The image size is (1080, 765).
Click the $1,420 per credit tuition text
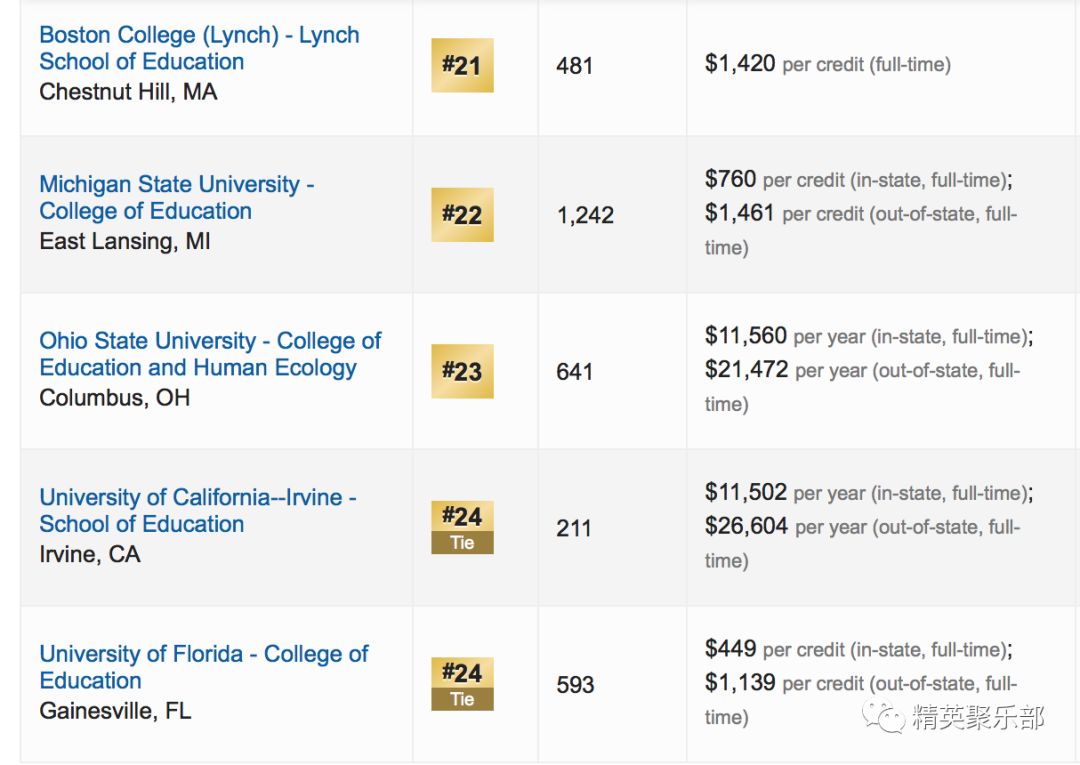[827, 64]
